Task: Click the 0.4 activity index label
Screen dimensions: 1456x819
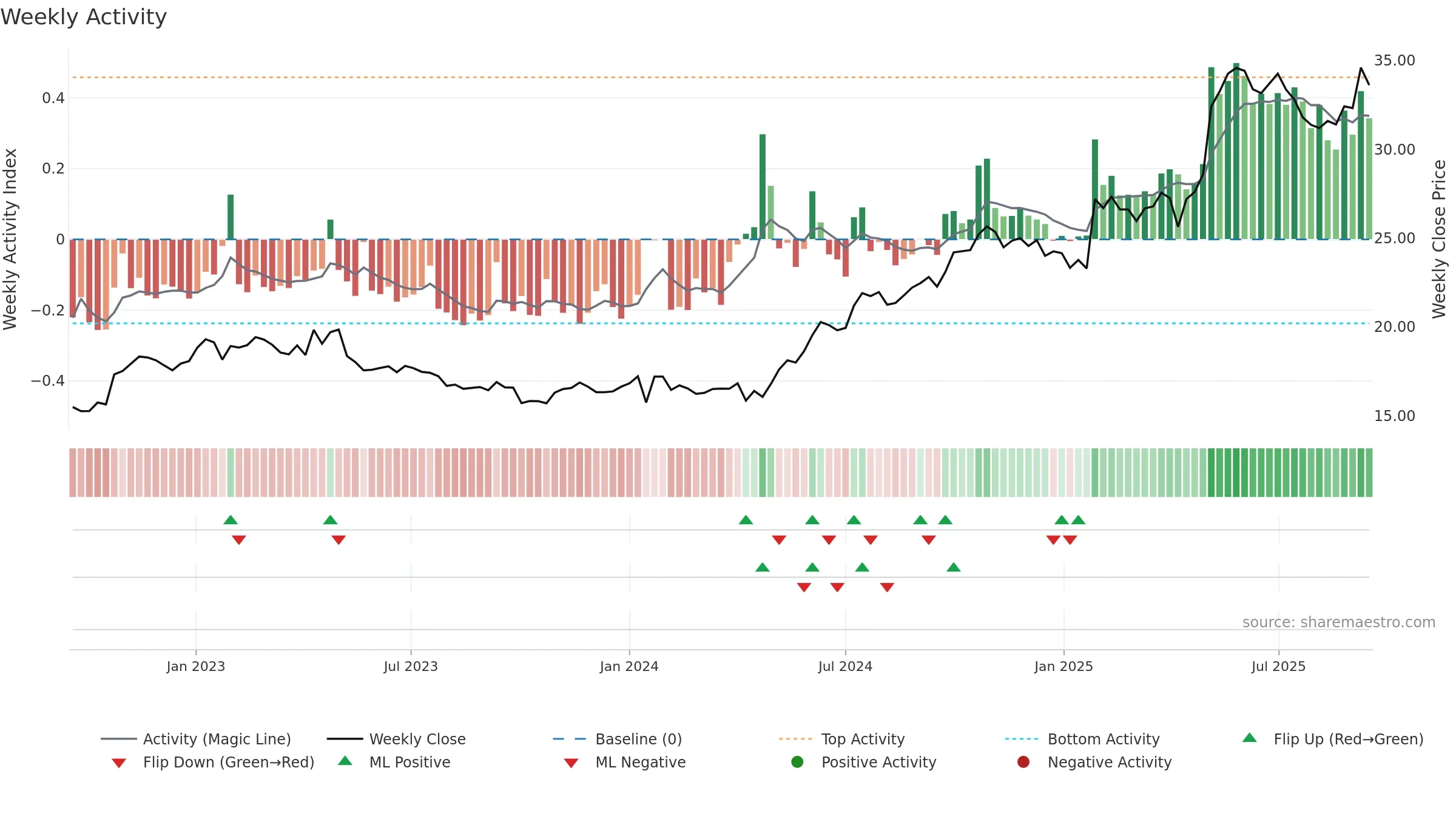Action: (53, 98)
